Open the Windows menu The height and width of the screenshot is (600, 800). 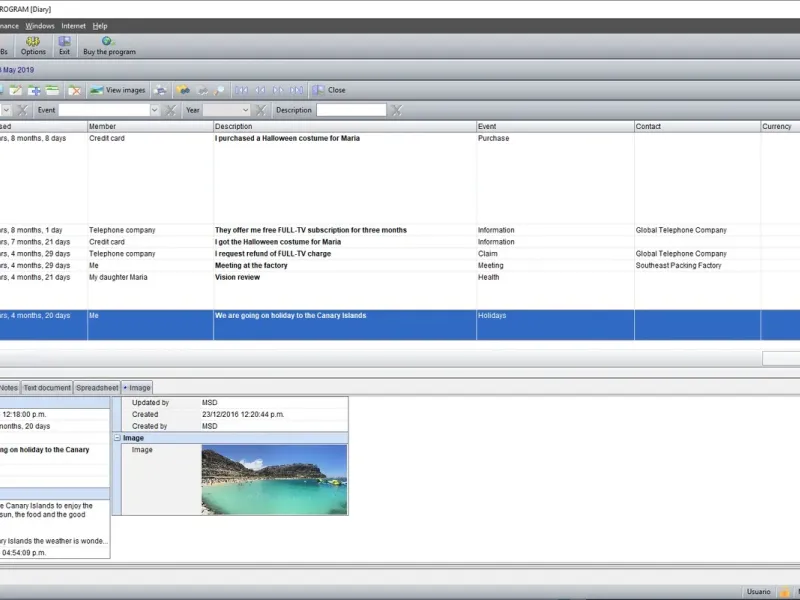coord(40,25)
